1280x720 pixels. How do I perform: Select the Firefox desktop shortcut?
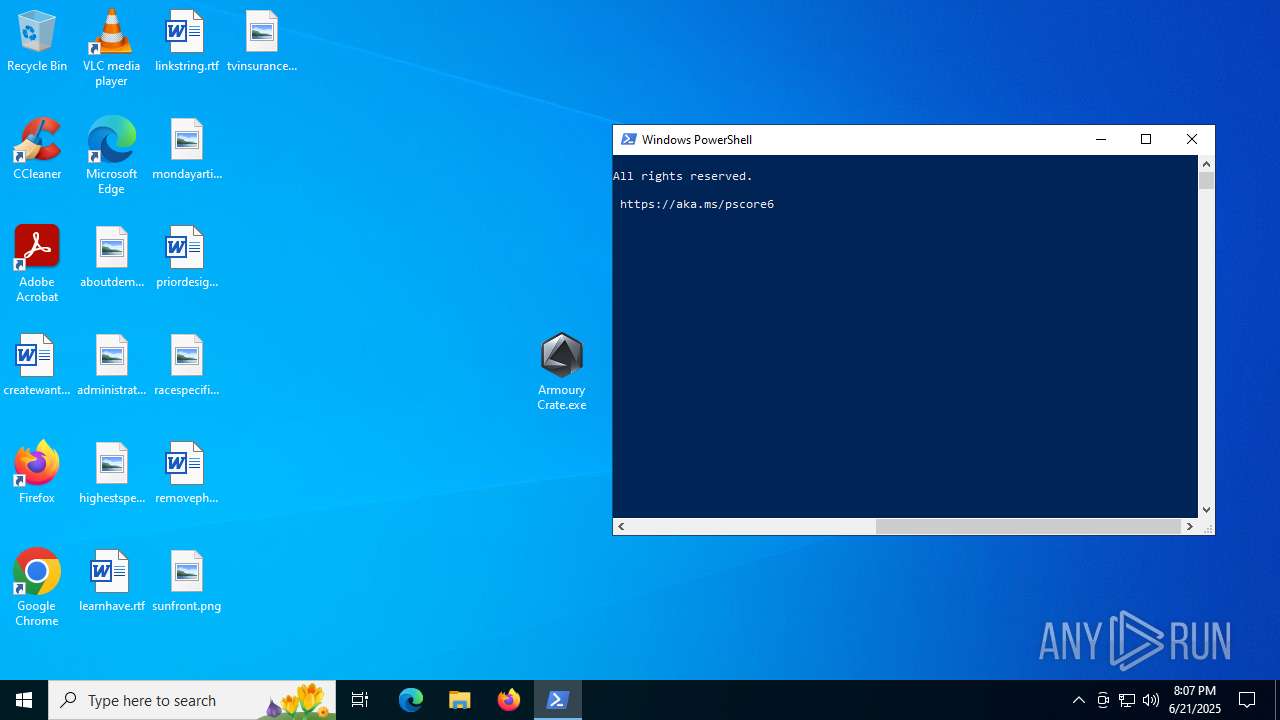[x=37, y=474]
